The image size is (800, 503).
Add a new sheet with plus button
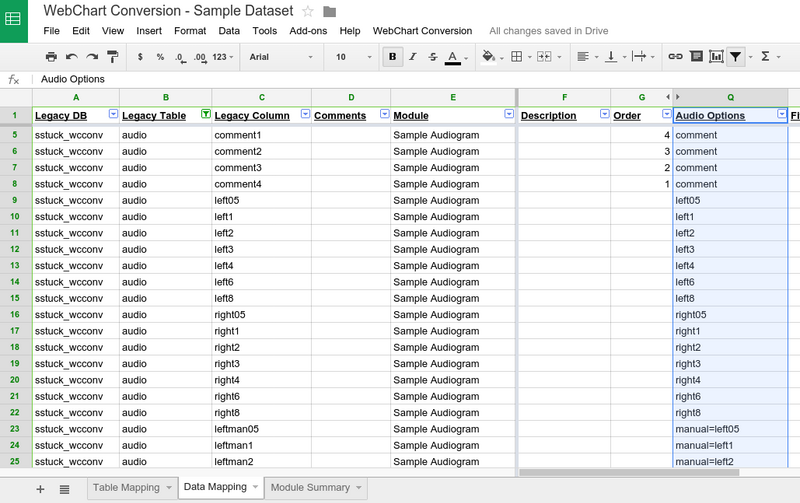point(41,489)
